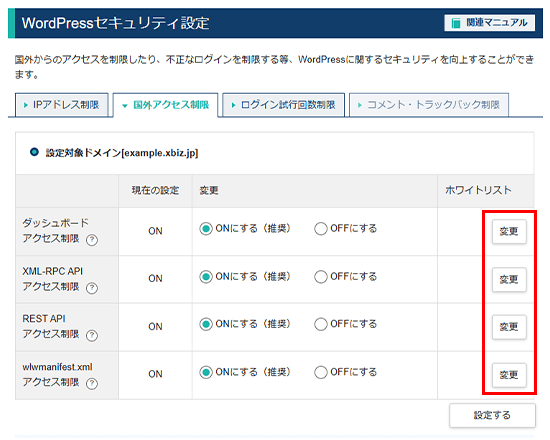Viewport: 550px width, 440px height.
Task: Open help icon for REST API アクセス制限
Action: point(92,335)
